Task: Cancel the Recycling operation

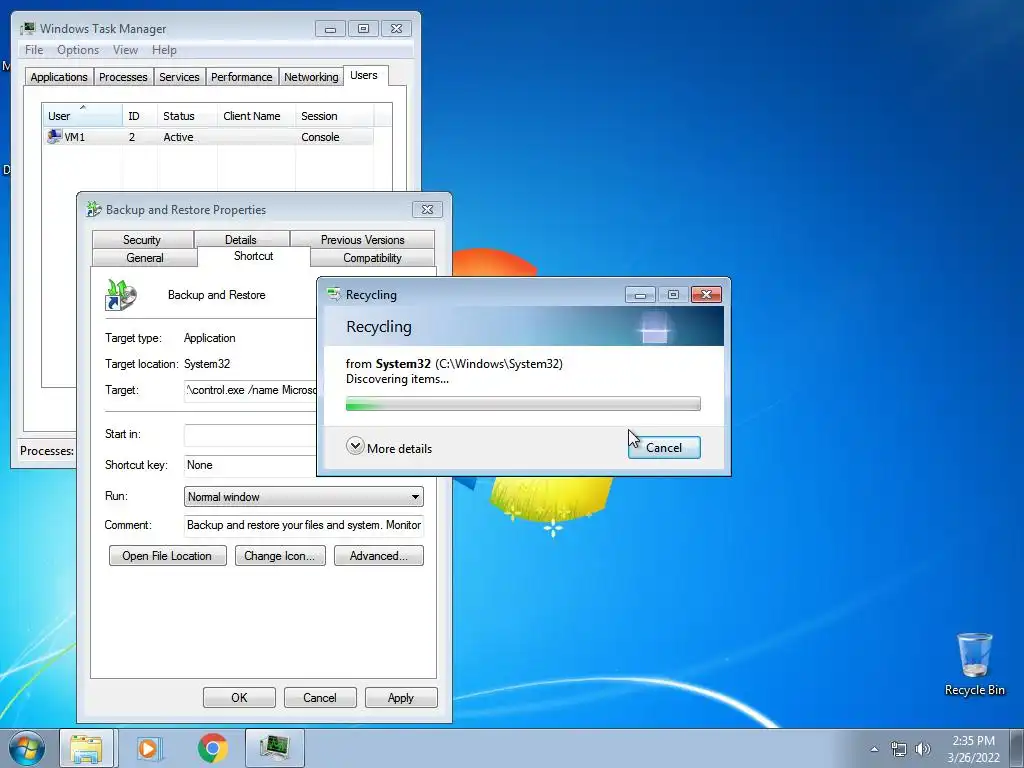Action: (664, 447)
